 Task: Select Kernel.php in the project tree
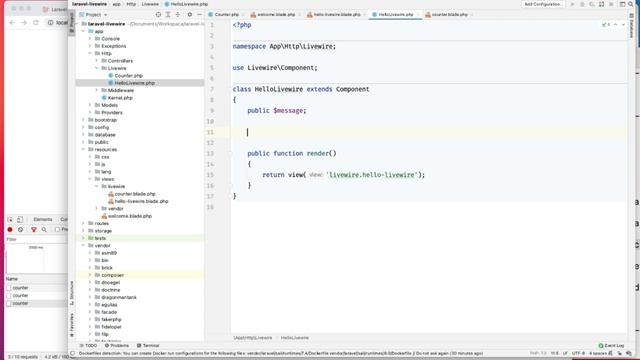tap(120, 98)
